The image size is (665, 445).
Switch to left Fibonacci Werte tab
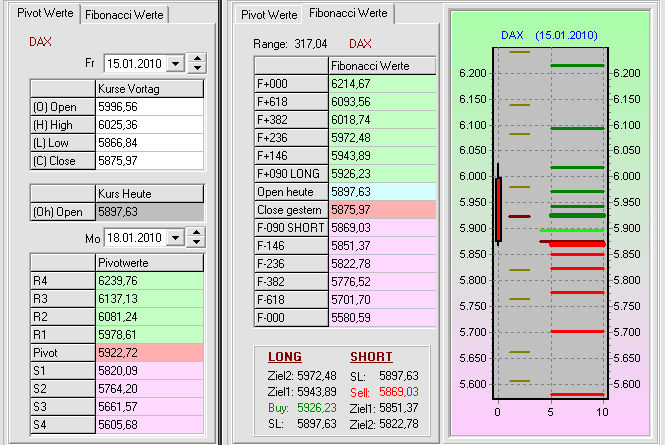click(x=124, y=15)
